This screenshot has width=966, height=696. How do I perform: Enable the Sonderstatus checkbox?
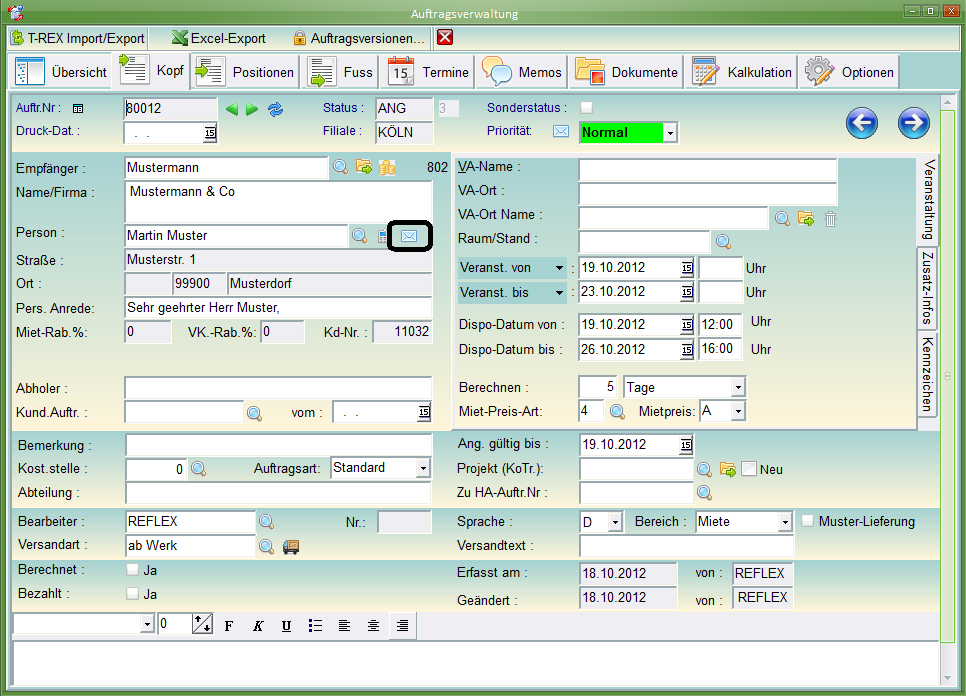(x=587, y=108)
